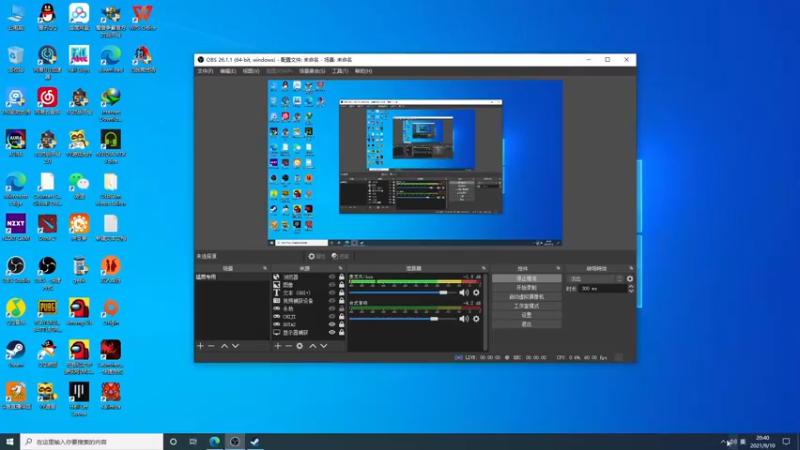Click the 属性 properties button above the docks

click(x=316, y=256)
